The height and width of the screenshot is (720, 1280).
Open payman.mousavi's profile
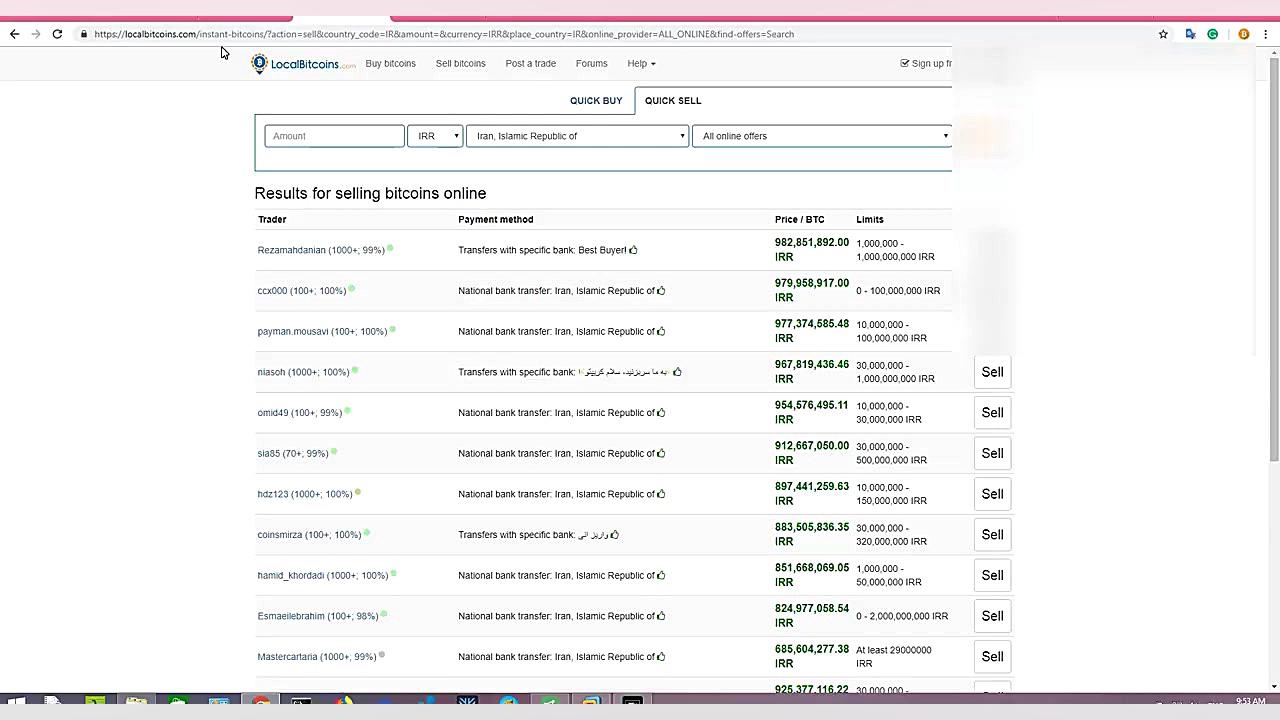tap(322, 332)
